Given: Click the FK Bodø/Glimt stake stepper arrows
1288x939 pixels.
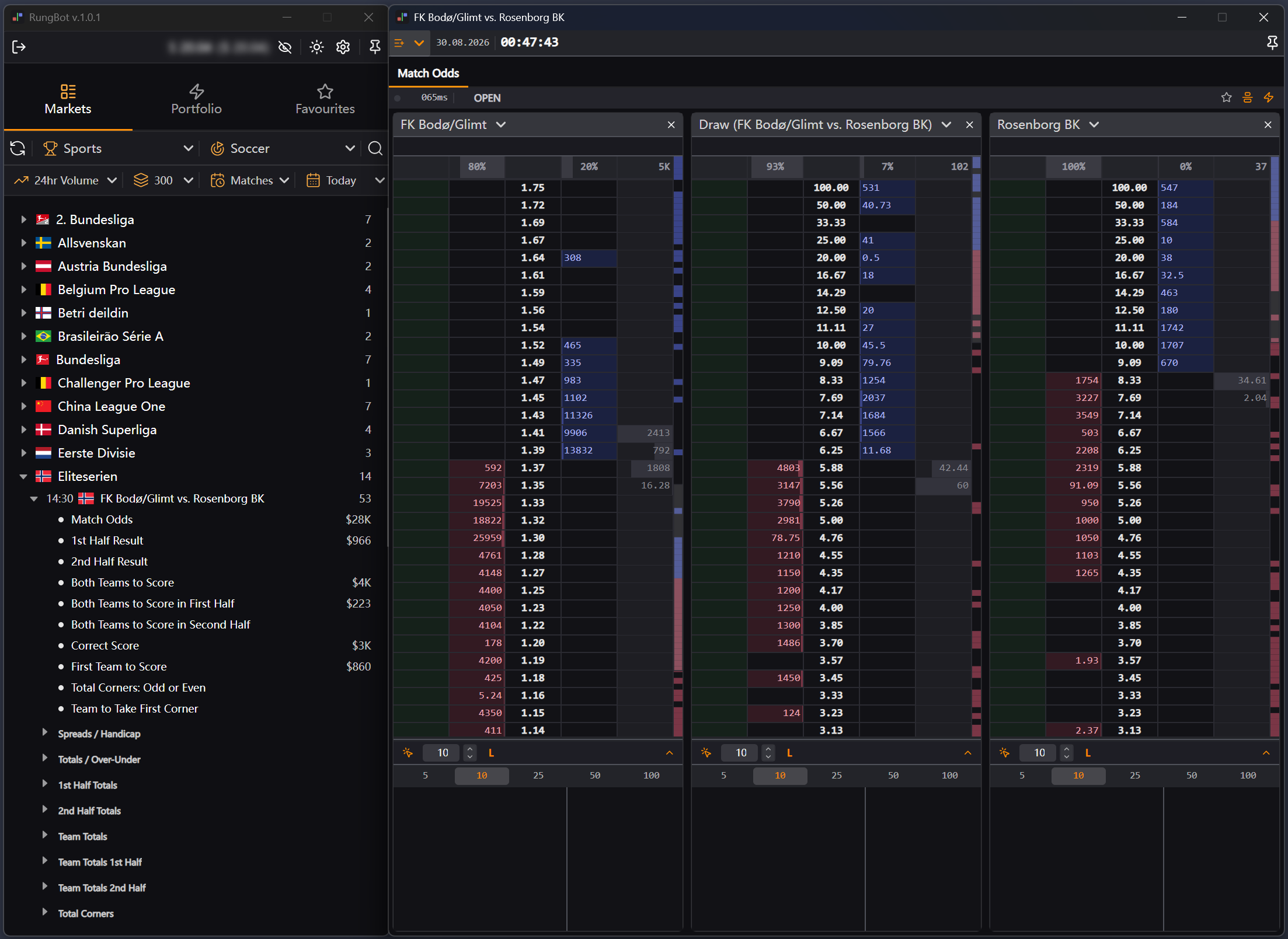Looking at the screenshot, I should pyautogui.click(x=470, y=753).
